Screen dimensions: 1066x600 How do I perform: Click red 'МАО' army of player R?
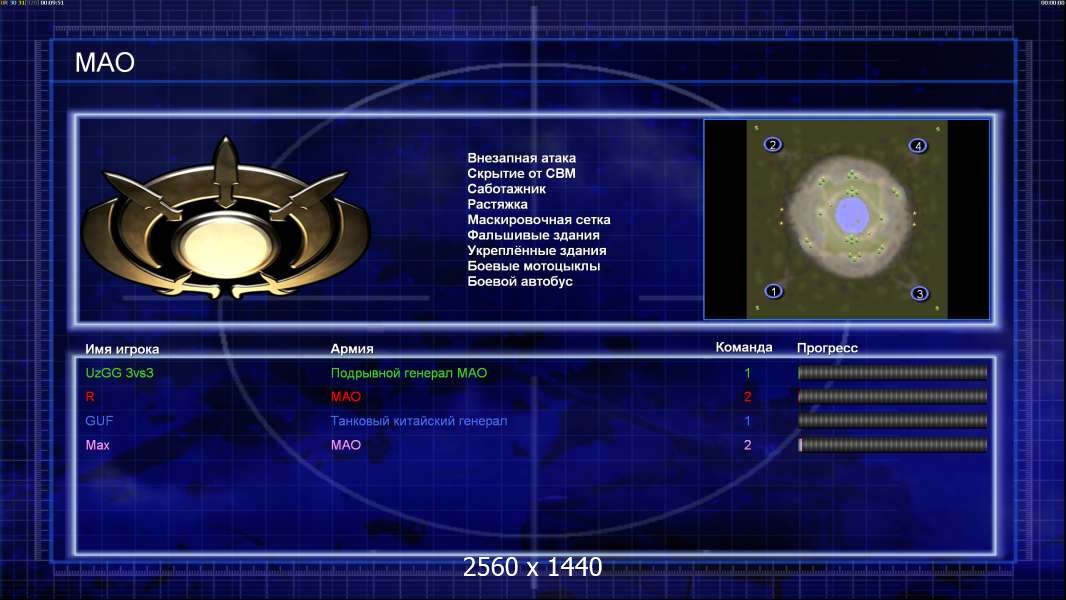345,396
